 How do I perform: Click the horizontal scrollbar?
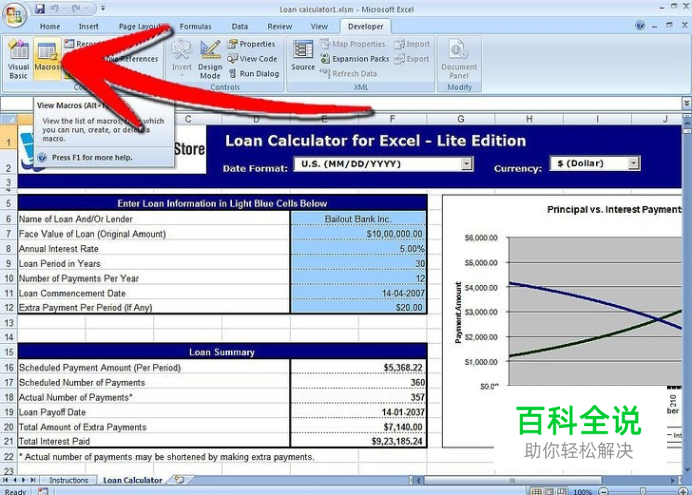click(x=513, y=480)
